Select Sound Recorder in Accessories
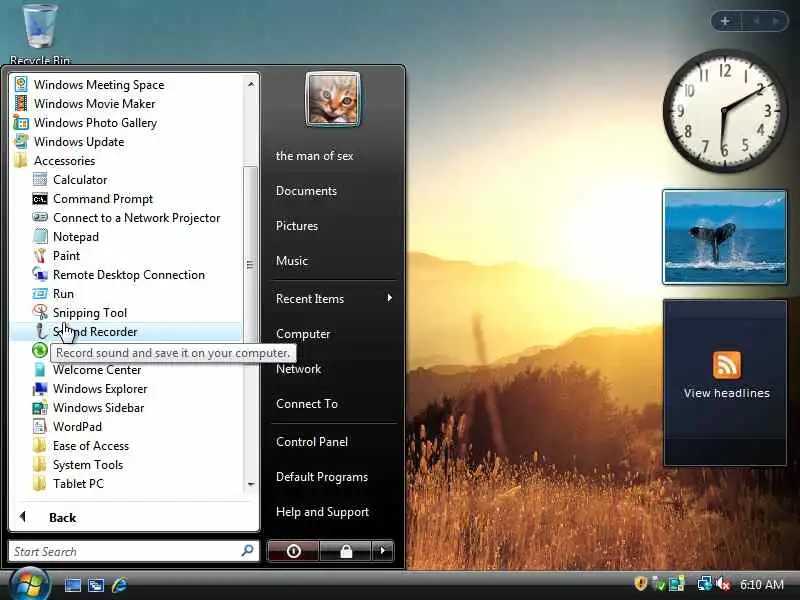800x600 pixels. pyautogui.click(x=126, y=332)
